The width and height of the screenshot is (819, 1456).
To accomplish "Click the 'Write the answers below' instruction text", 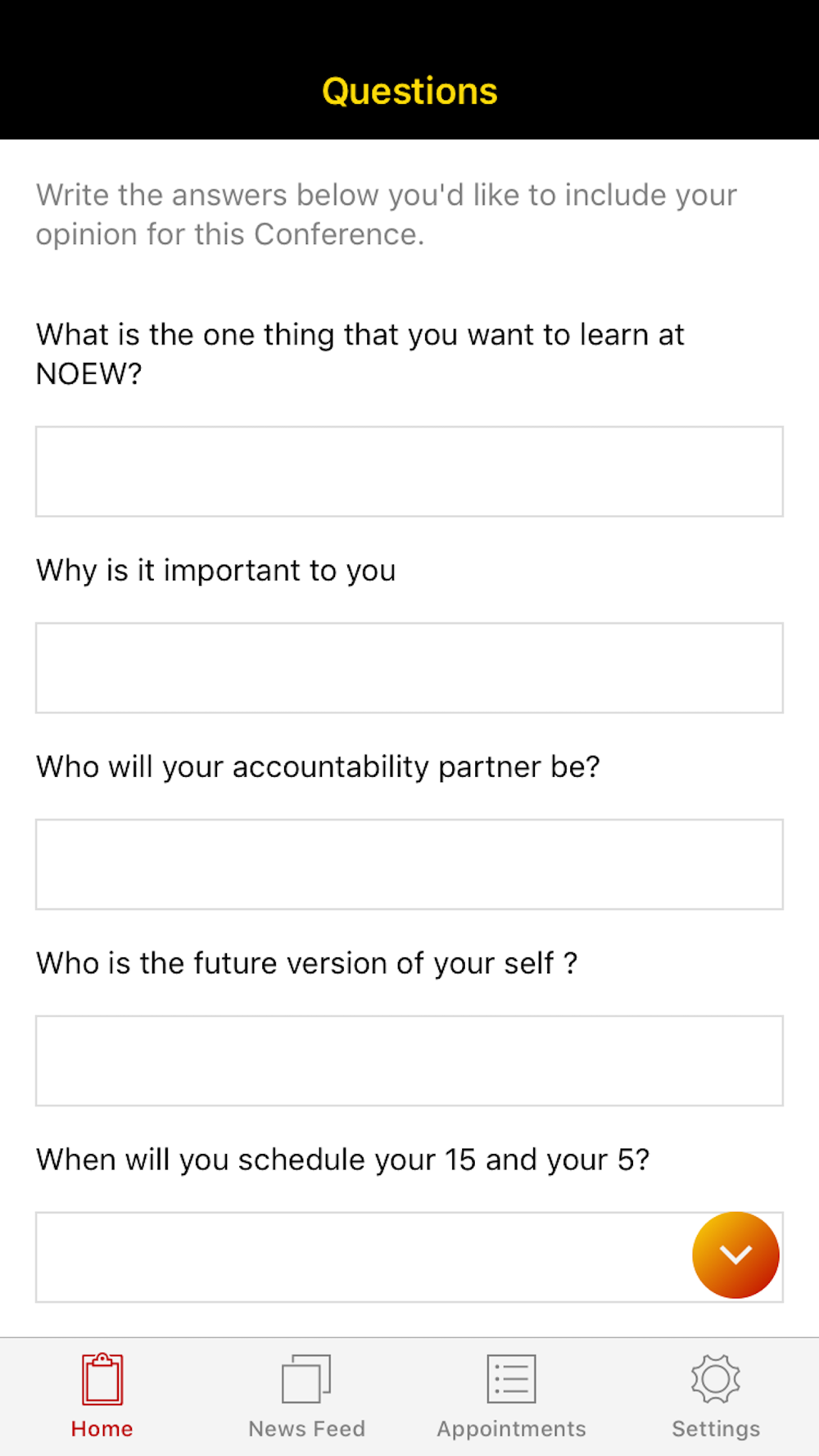I will (387, 215).
